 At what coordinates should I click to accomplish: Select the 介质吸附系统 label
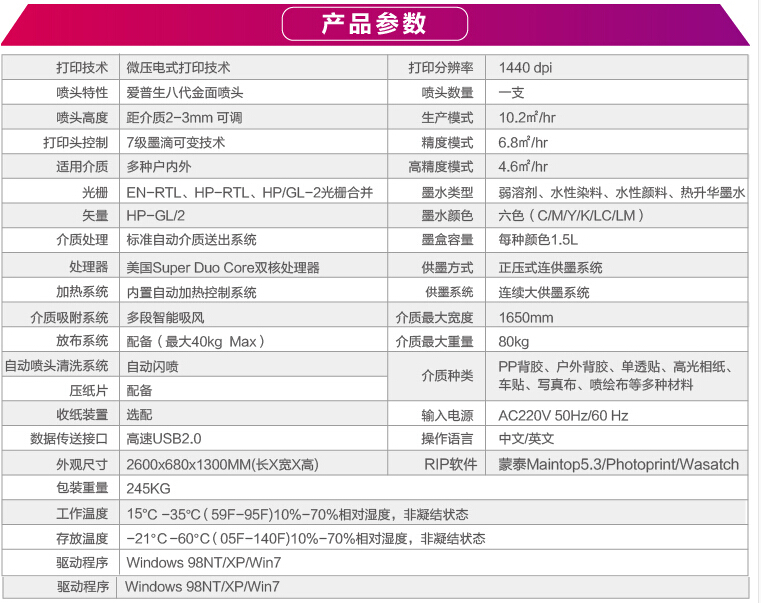point(69,318)
